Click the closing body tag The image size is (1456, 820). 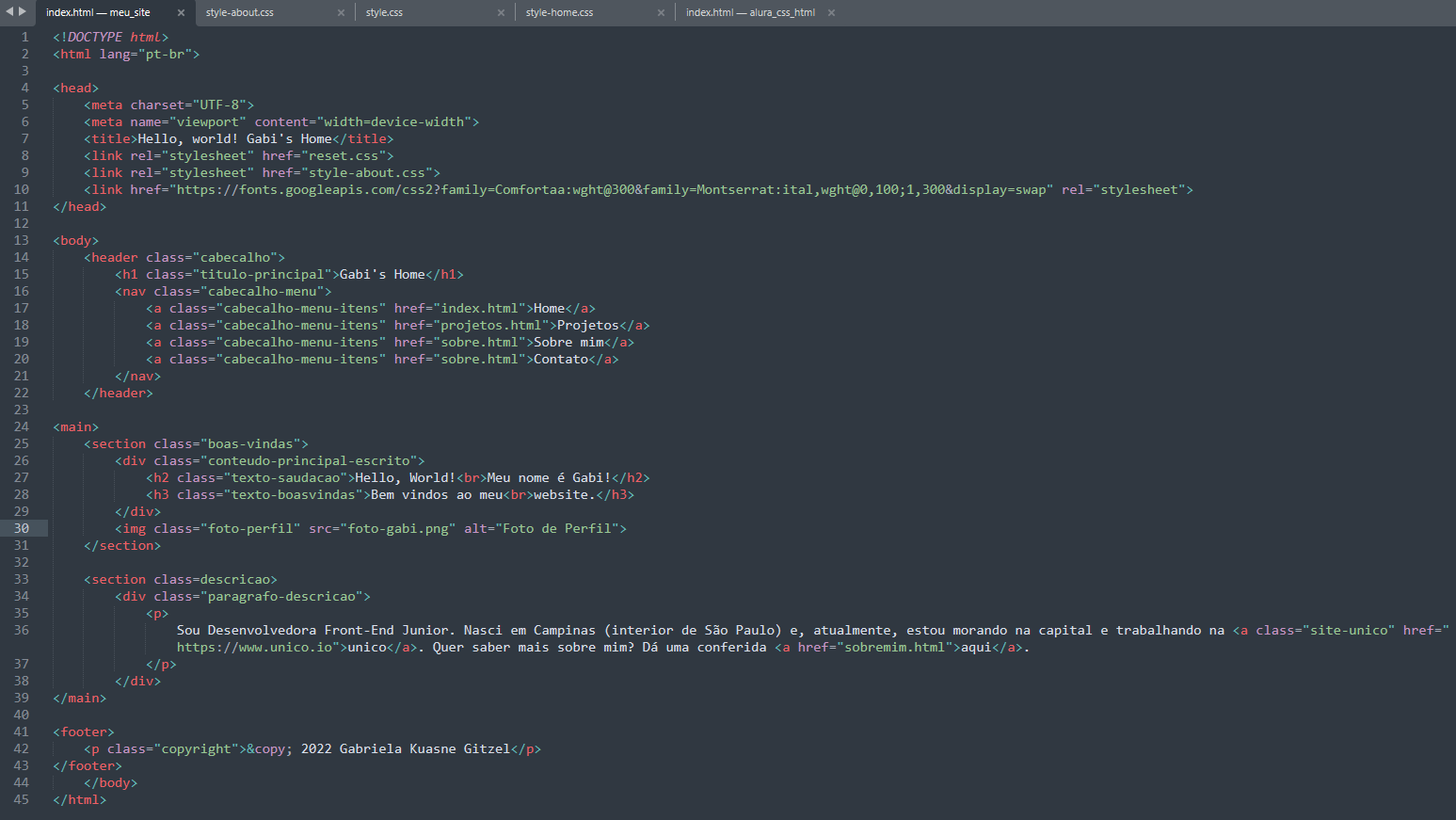click(111, 782)
